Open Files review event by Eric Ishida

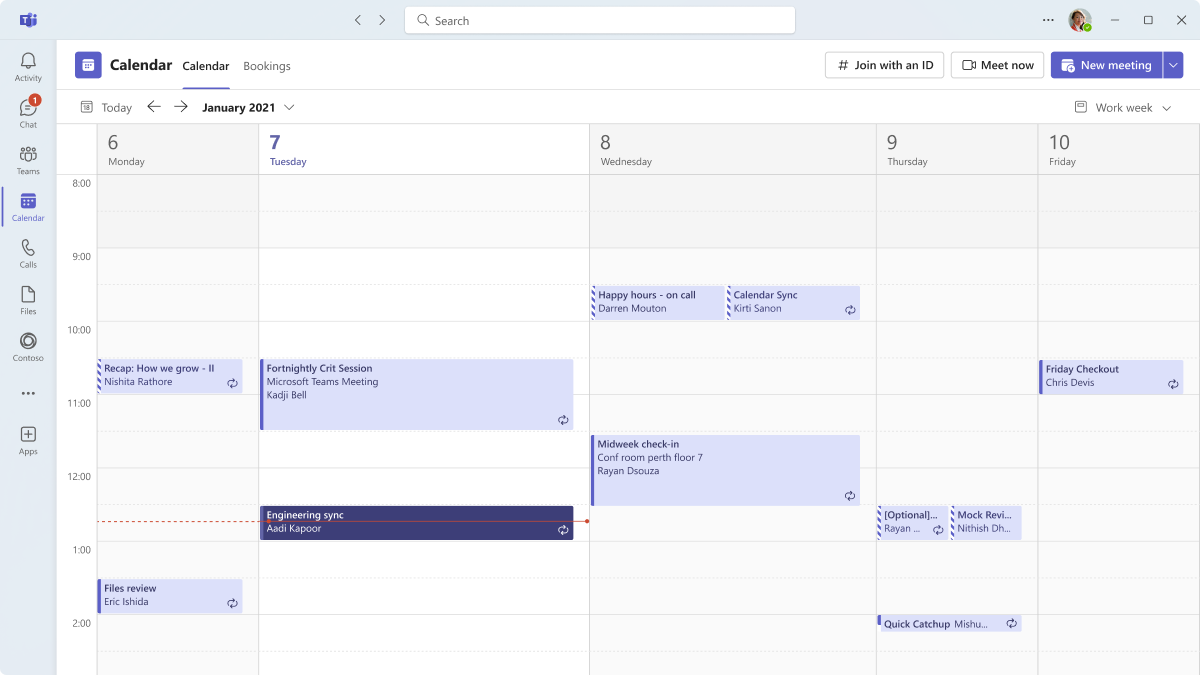pos(170,596)
